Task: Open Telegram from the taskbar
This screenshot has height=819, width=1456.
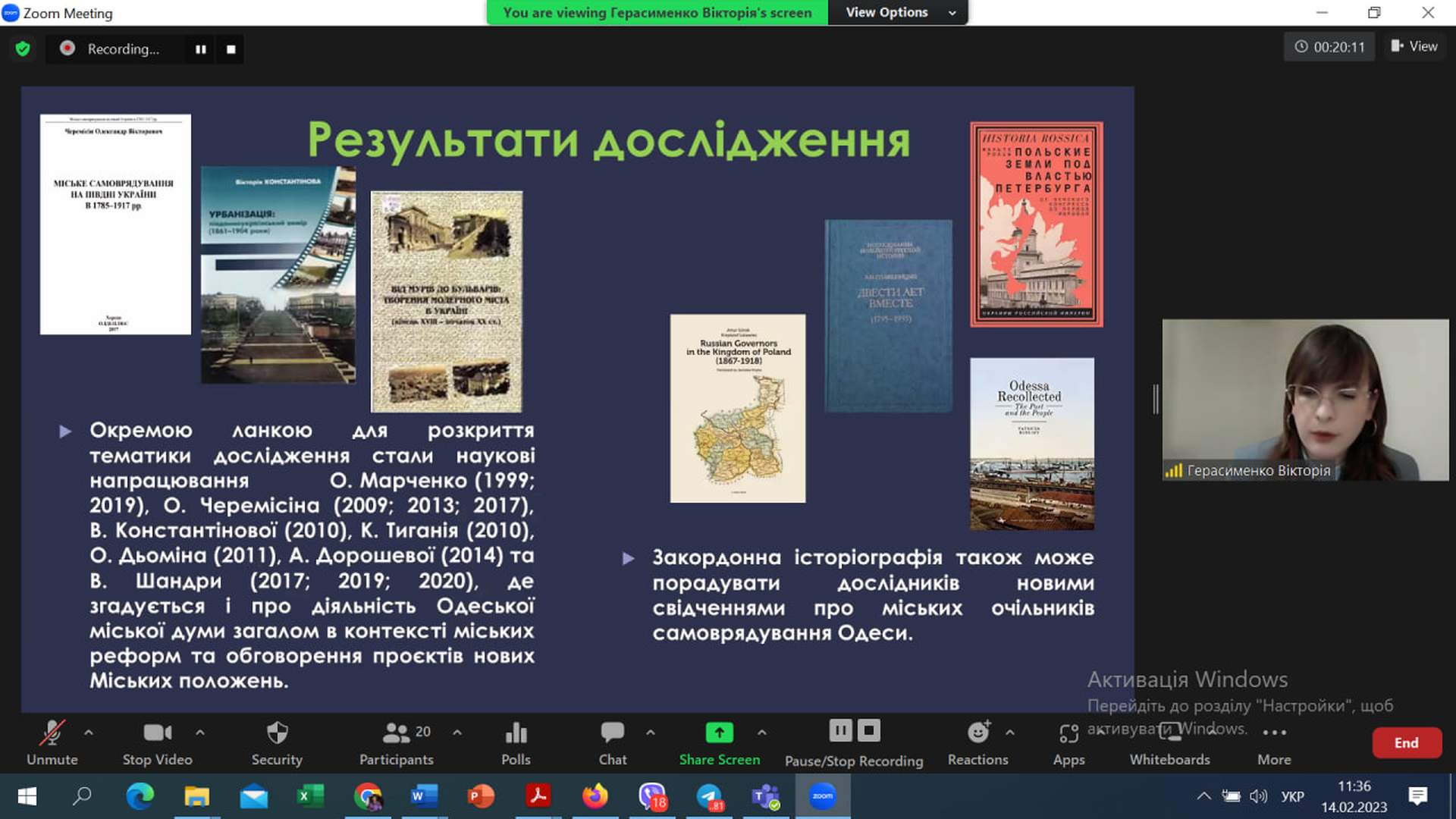Action: 709,796
